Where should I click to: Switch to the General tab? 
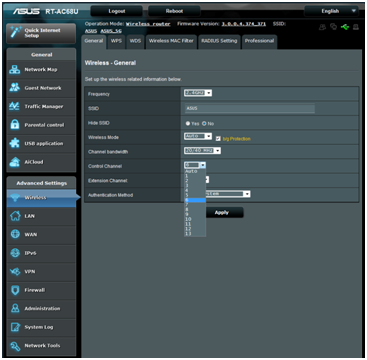(x=94, y=41)
